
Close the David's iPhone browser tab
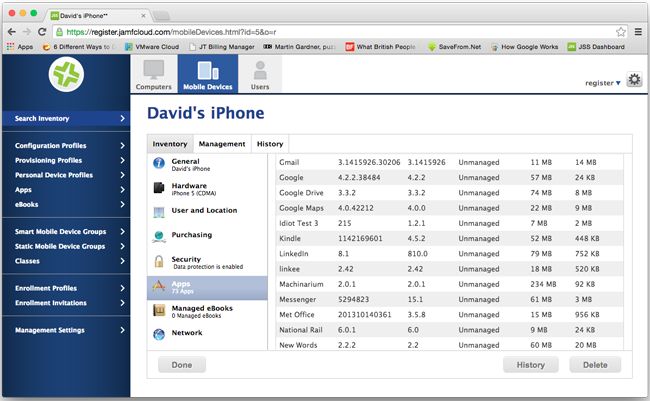coord(143,16)
